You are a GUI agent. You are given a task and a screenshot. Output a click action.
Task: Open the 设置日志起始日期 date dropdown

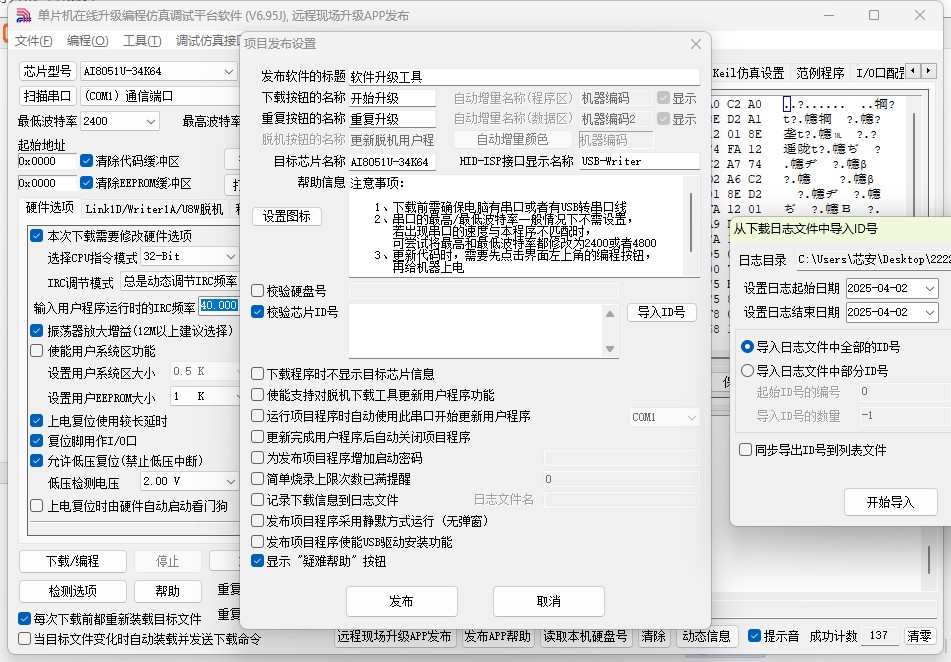928,288
